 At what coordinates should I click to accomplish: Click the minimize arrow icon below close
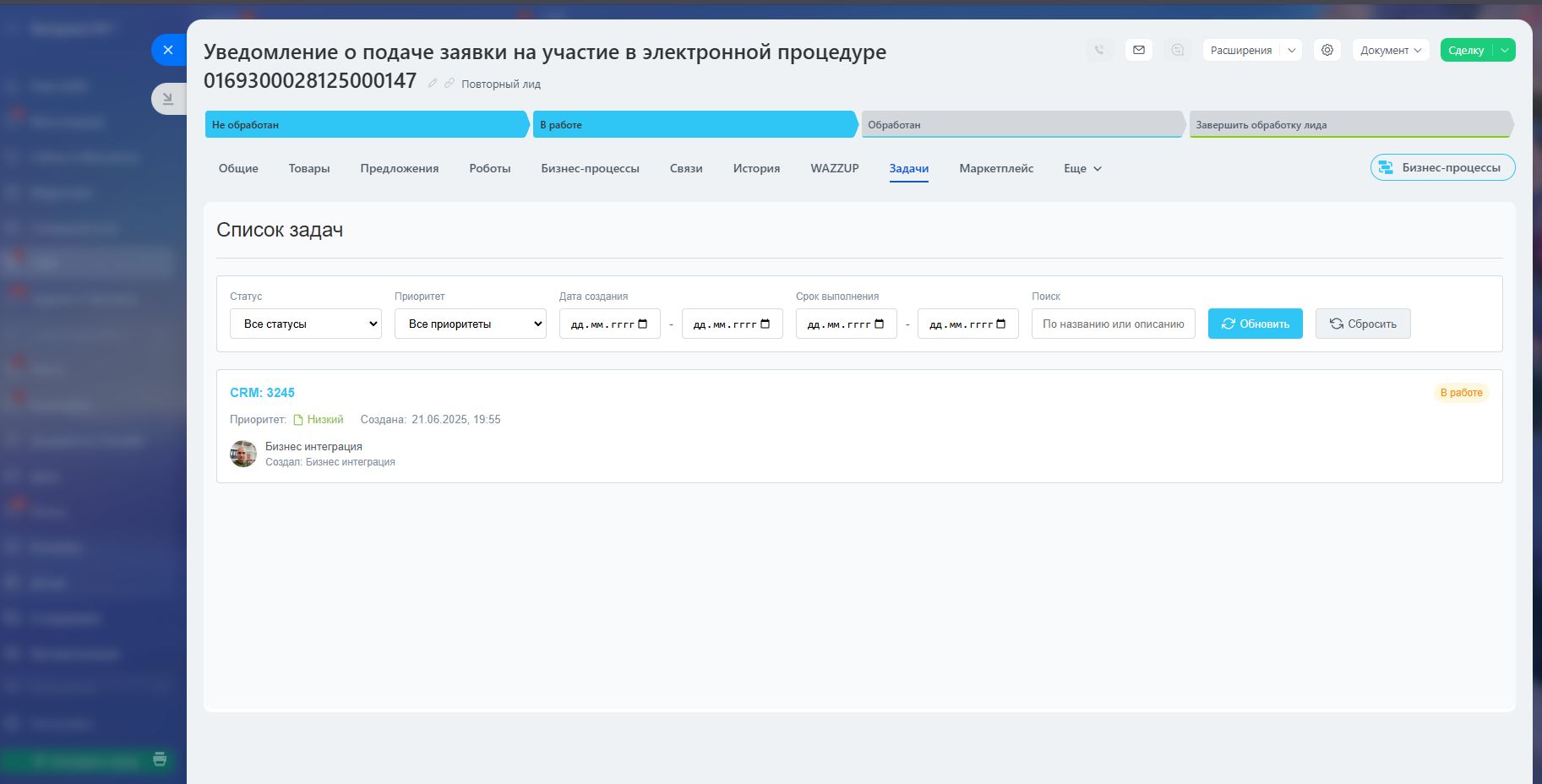[168, 99]
